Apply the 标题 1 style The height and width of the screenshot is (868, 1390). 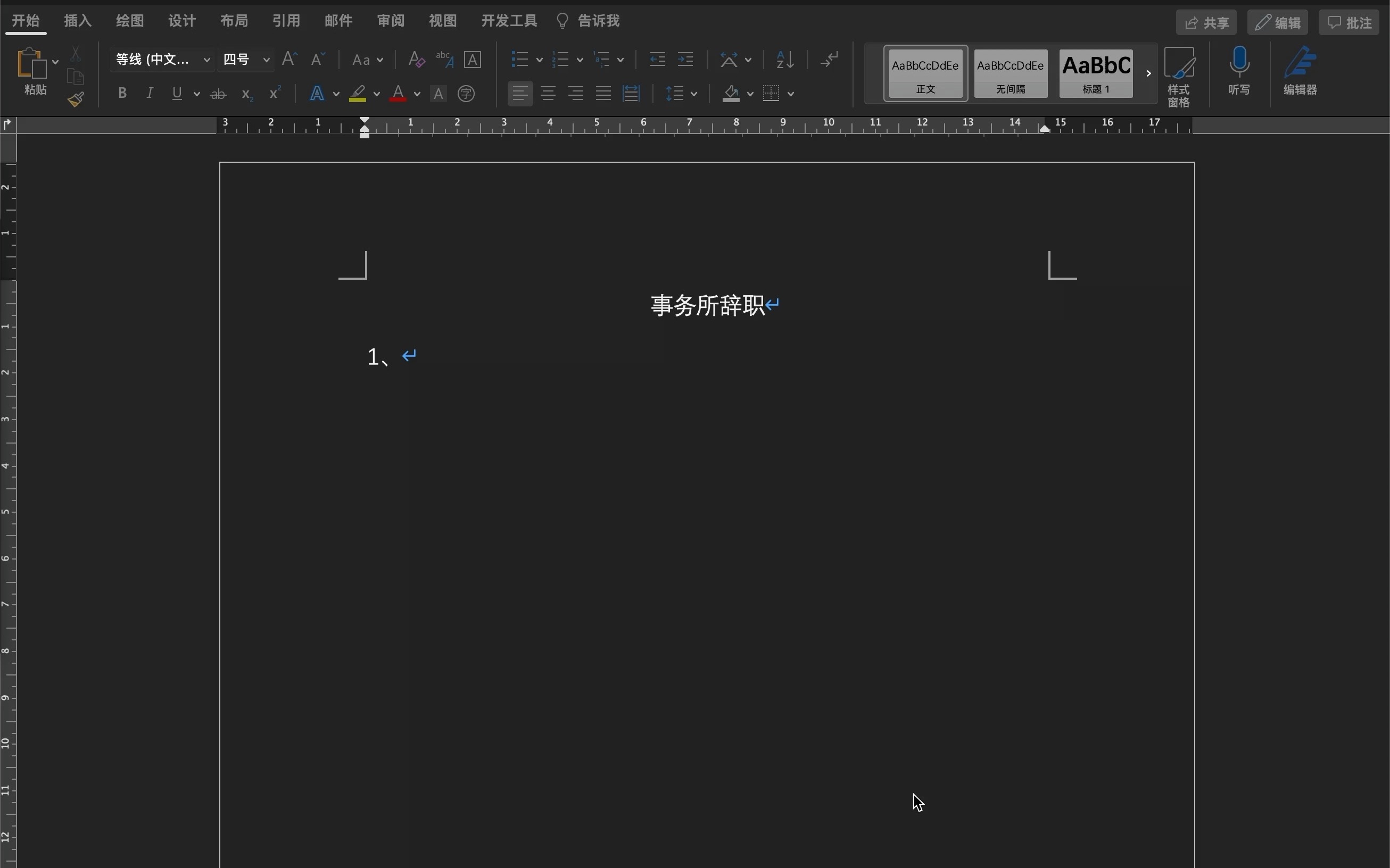1096,73
